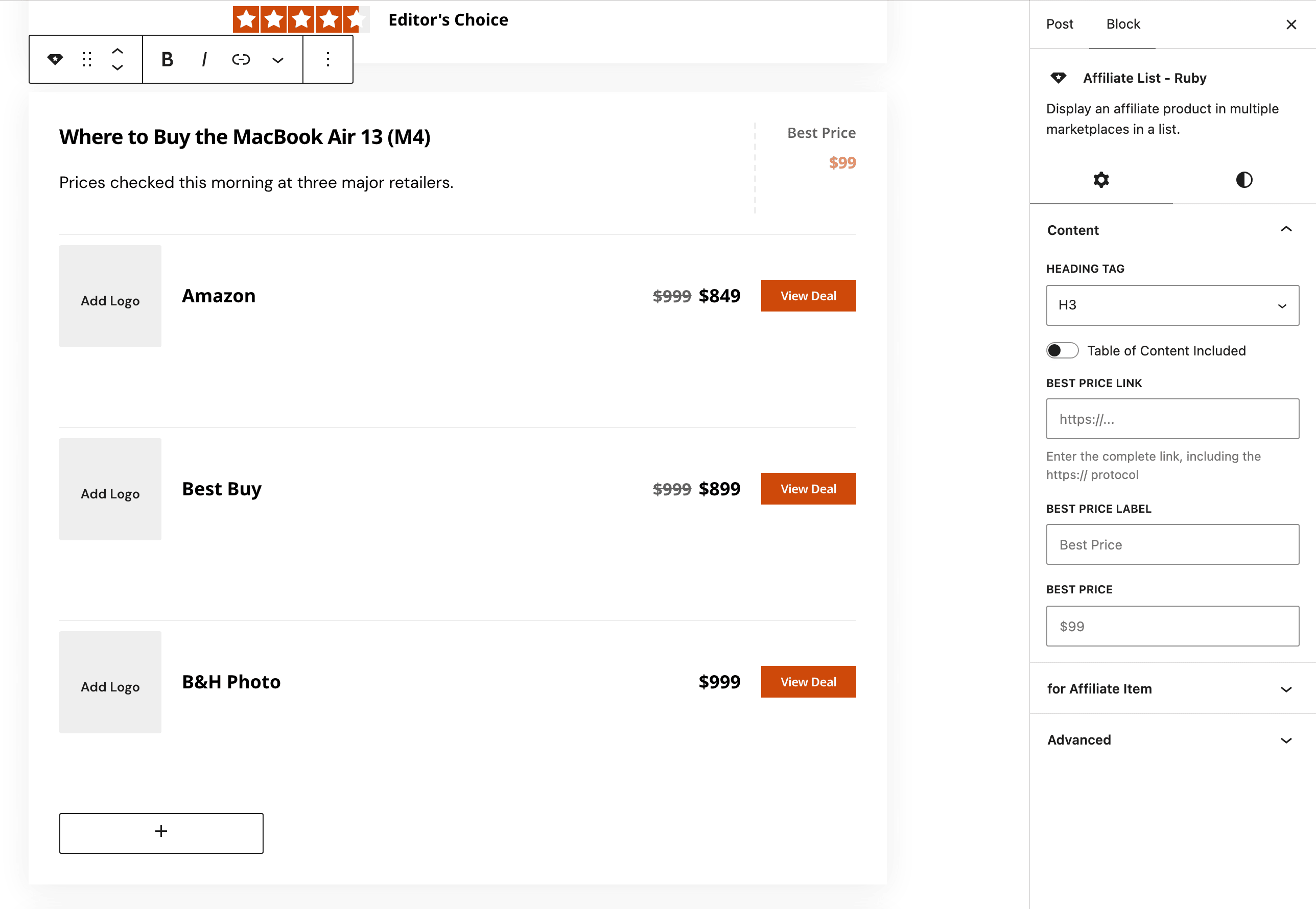Viewport: 1316px width, 909px height.
Task: Click the B&H Photo retailer name
Action: pyautogui.click(x=231, y=682)
